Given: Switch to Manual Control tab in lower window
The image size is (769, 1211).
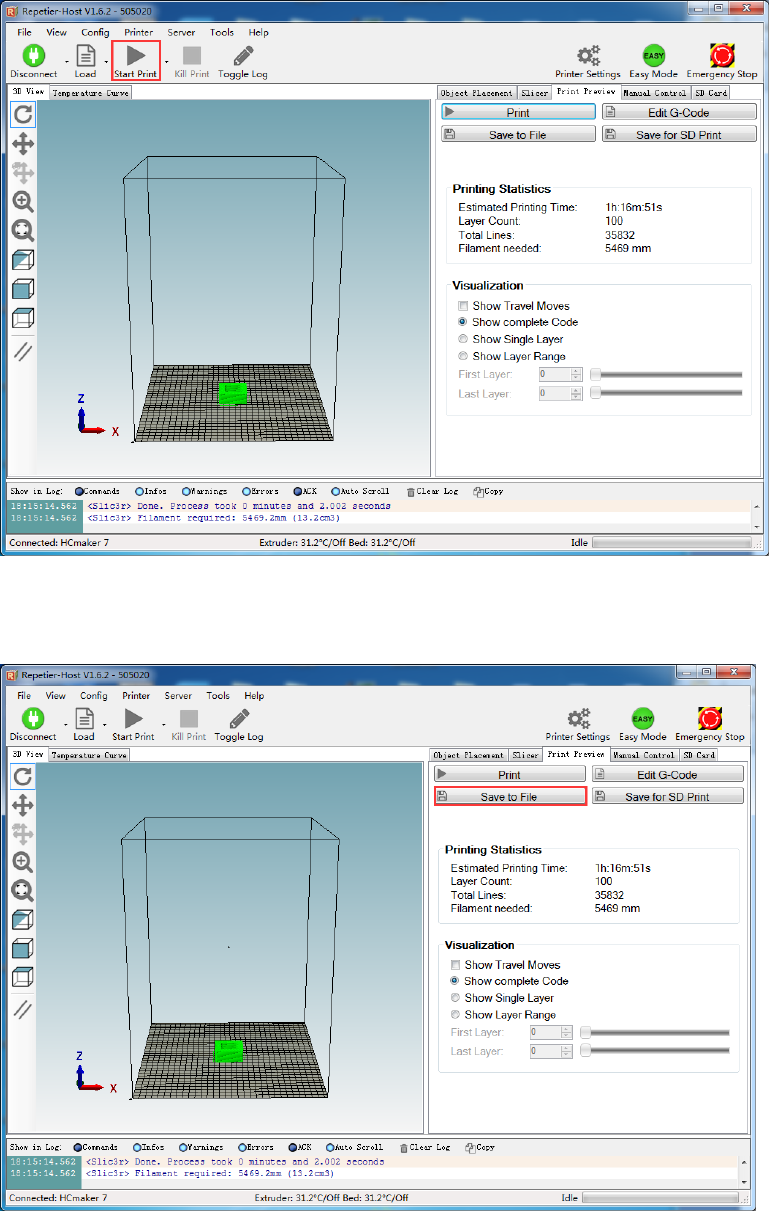Looking at the screenshot, I should pos(644,755).
